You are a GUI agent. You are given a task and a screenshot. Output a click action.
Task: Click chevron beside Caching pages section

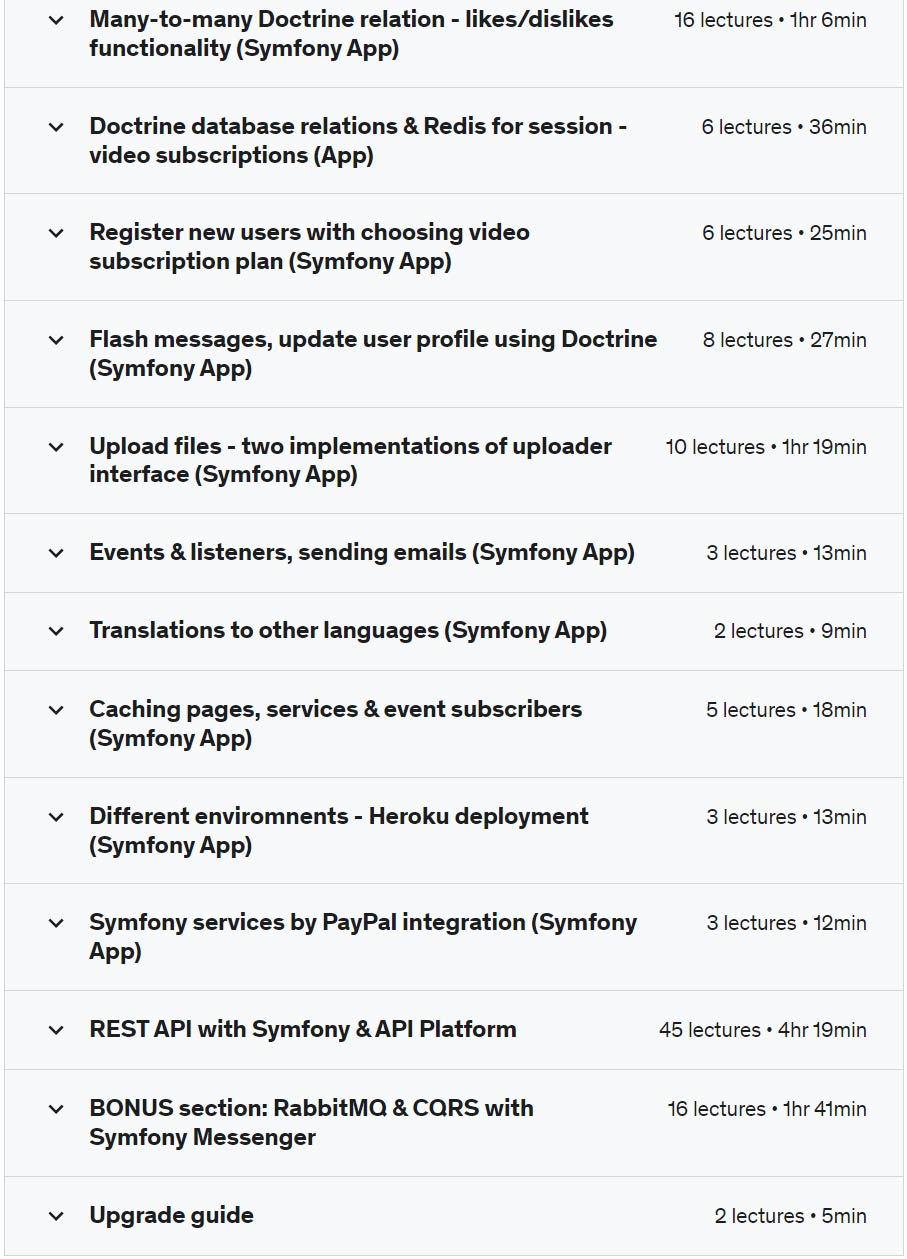click(x=56, y=710)
